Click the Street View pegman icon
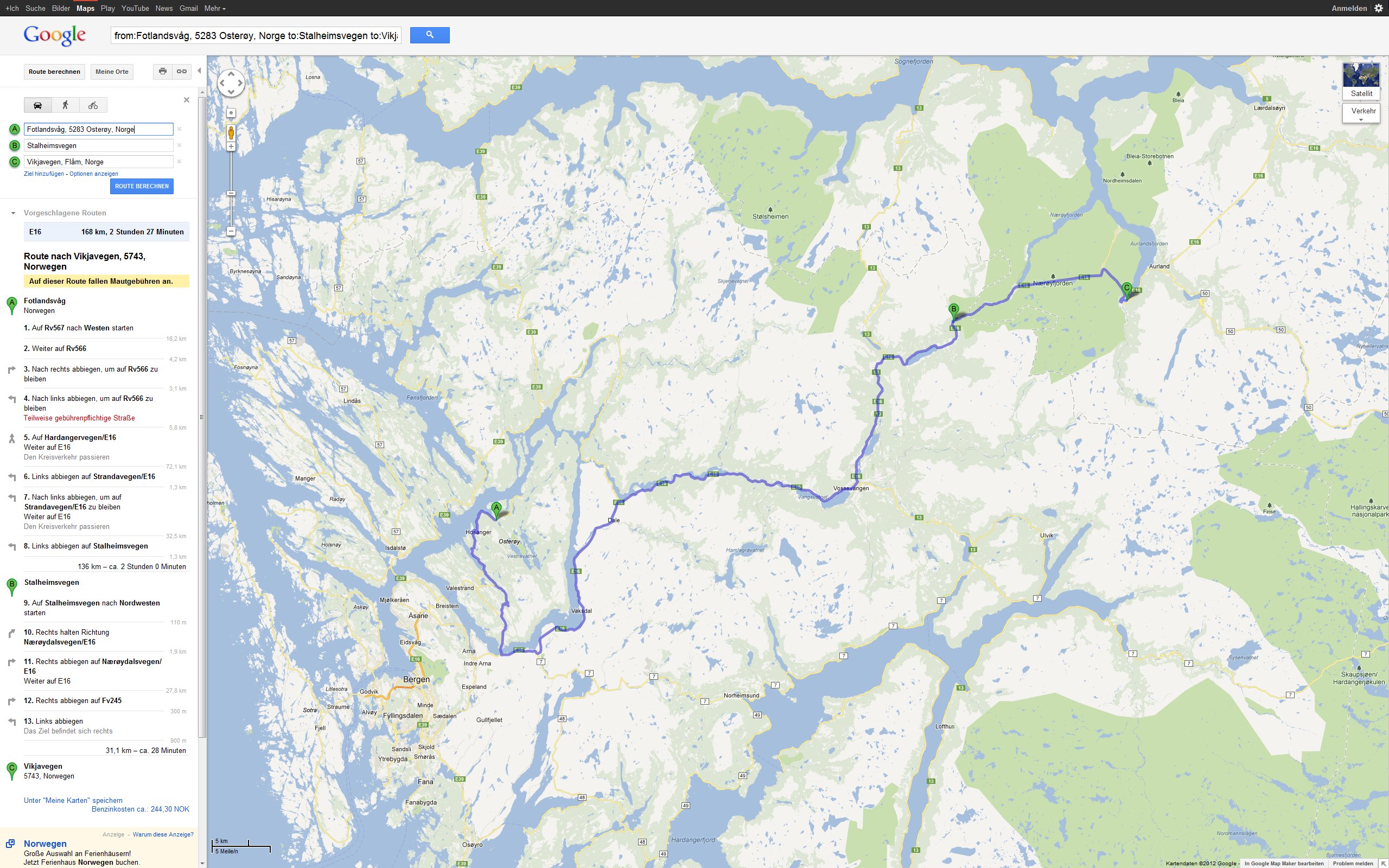Screen dimensions: 1389x868 231,132
